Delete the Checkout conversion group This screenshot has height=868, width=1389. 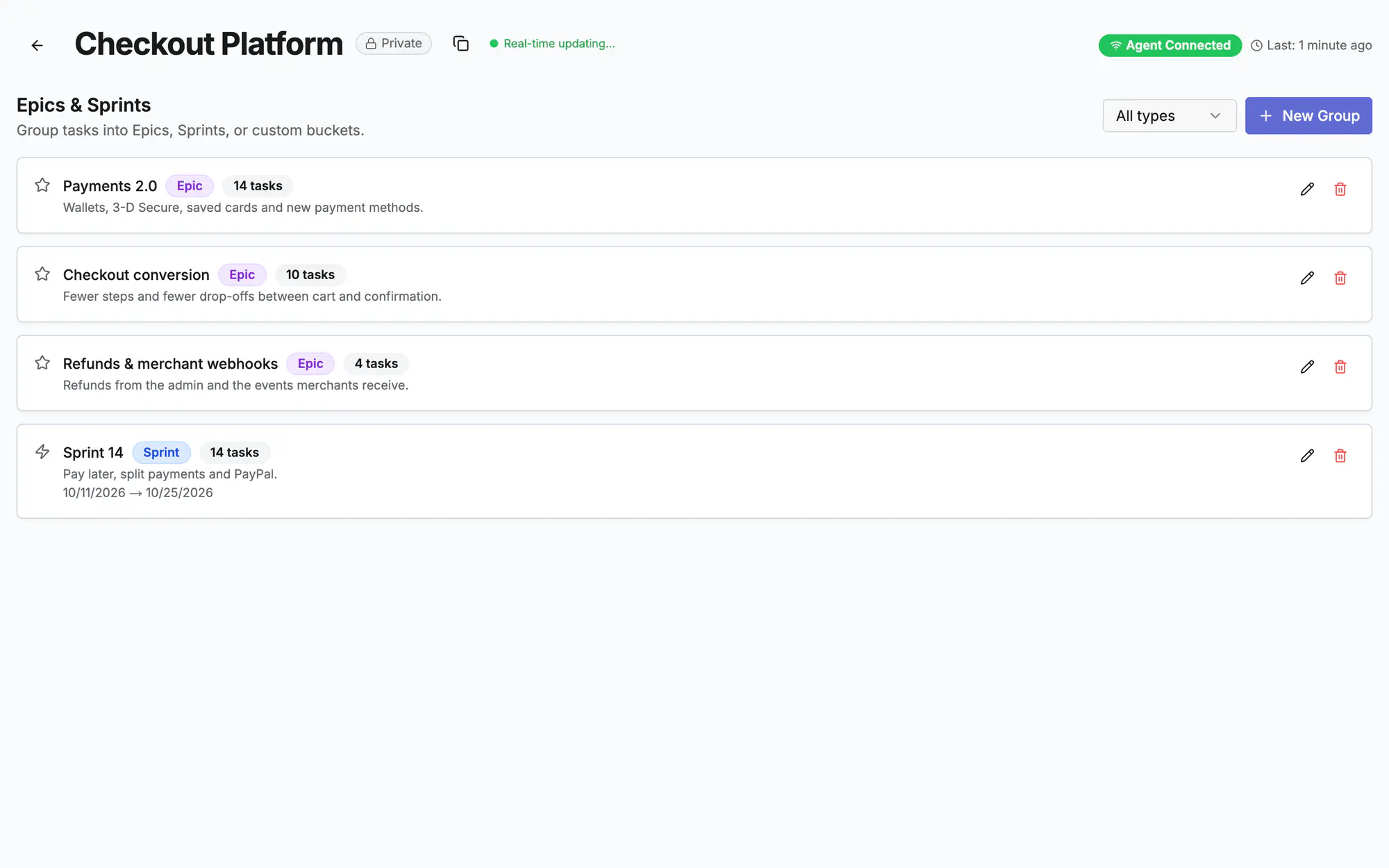pos(1340,278)
